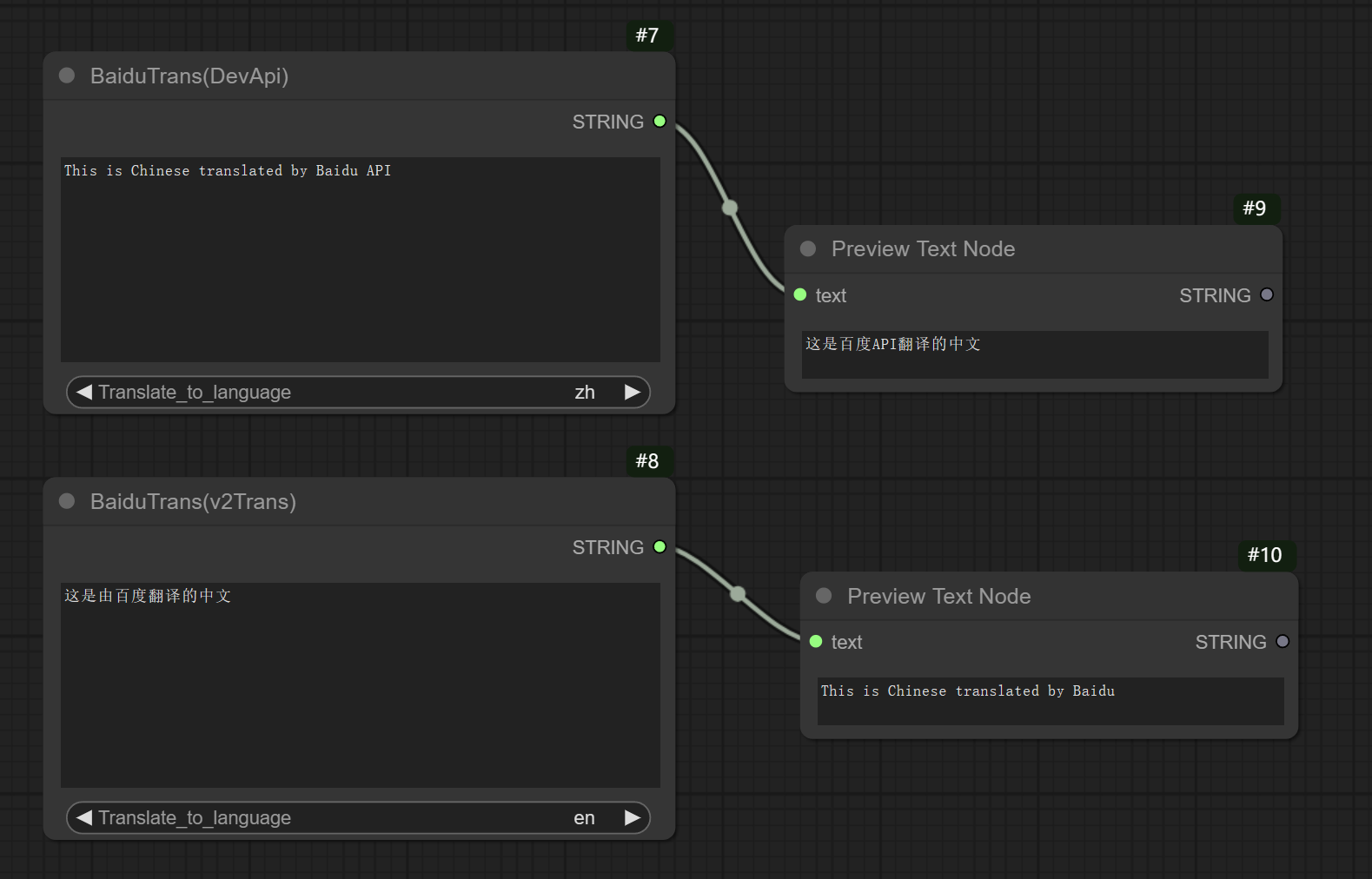Collapse the BaiduTrans(v2Trans) node via its dot
Image resolution: width=1372 pixels, height=879 pixels.
(67, 501)
